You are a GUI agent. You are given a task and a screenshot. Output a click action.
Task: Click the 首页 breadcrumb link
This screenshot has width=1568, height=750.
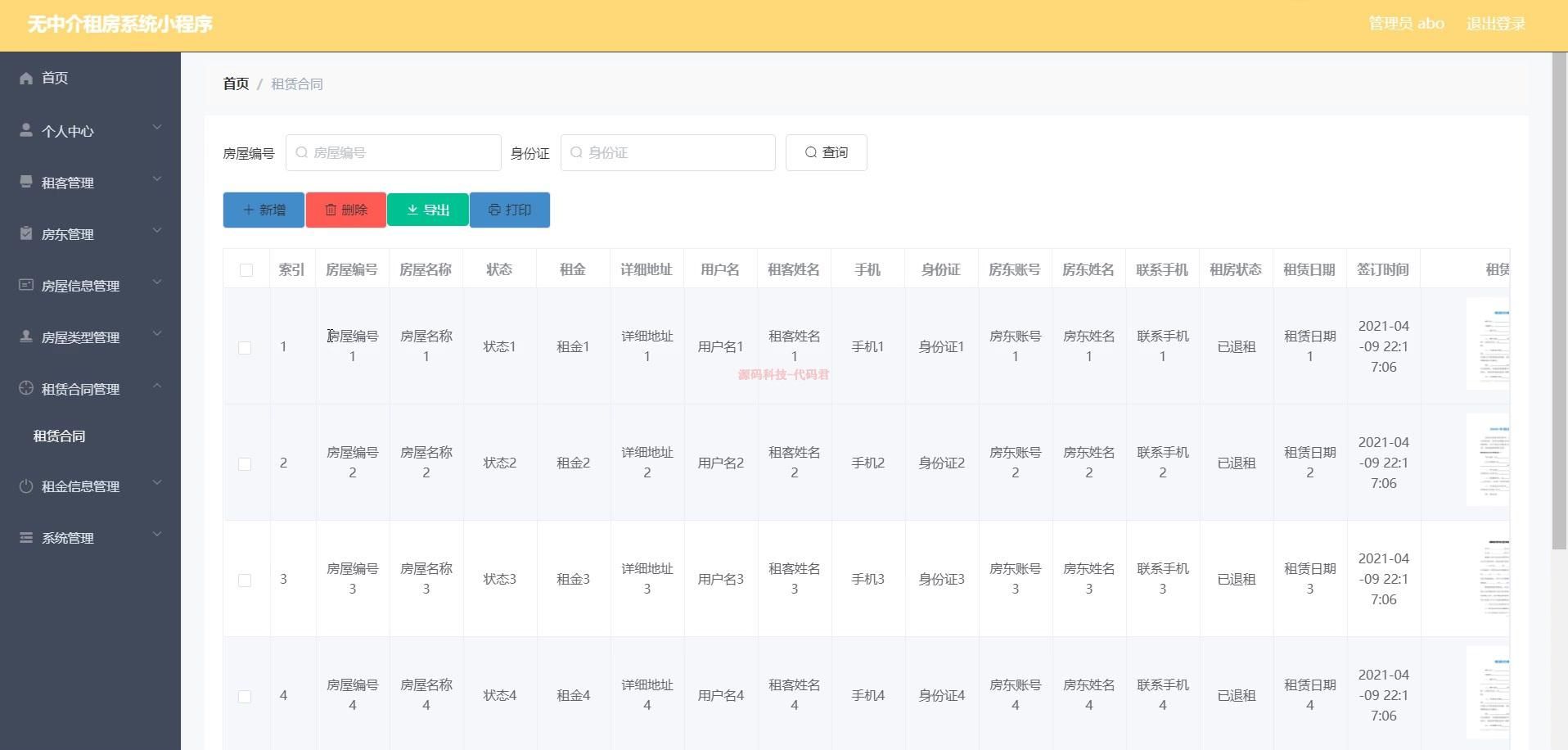point(236,84)
